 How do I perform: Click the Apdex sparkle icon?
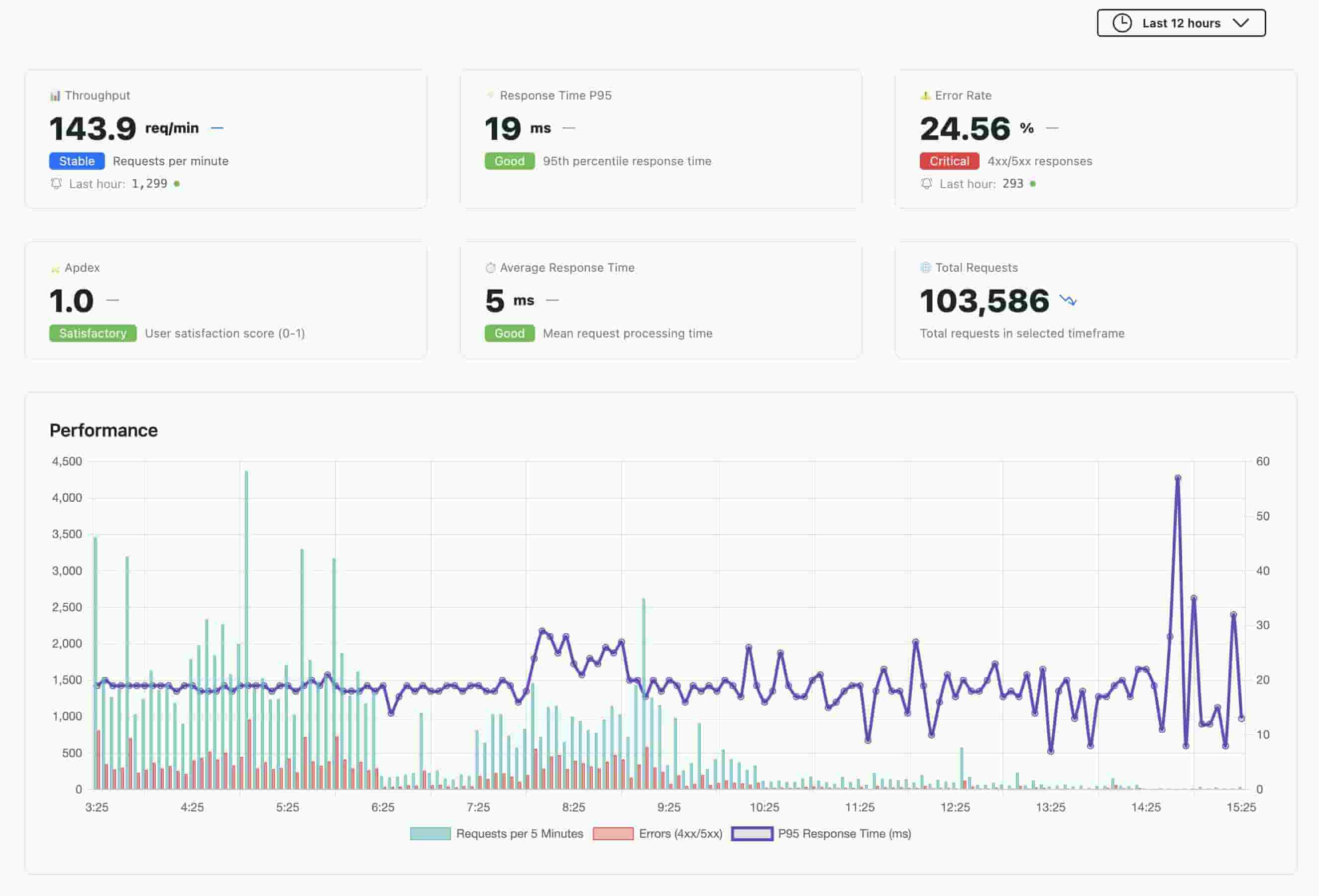55,268
